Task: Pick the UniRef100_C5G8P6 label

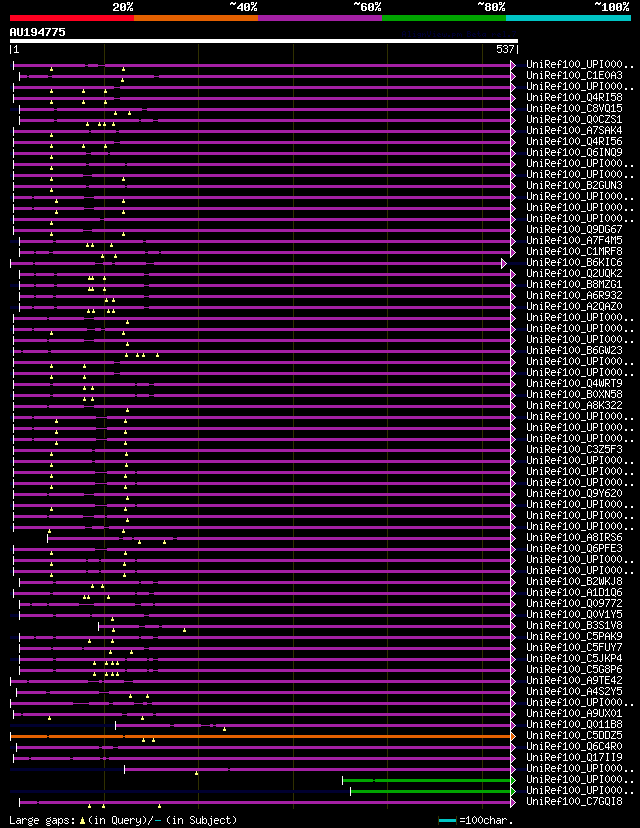Action: click(575, 670)
